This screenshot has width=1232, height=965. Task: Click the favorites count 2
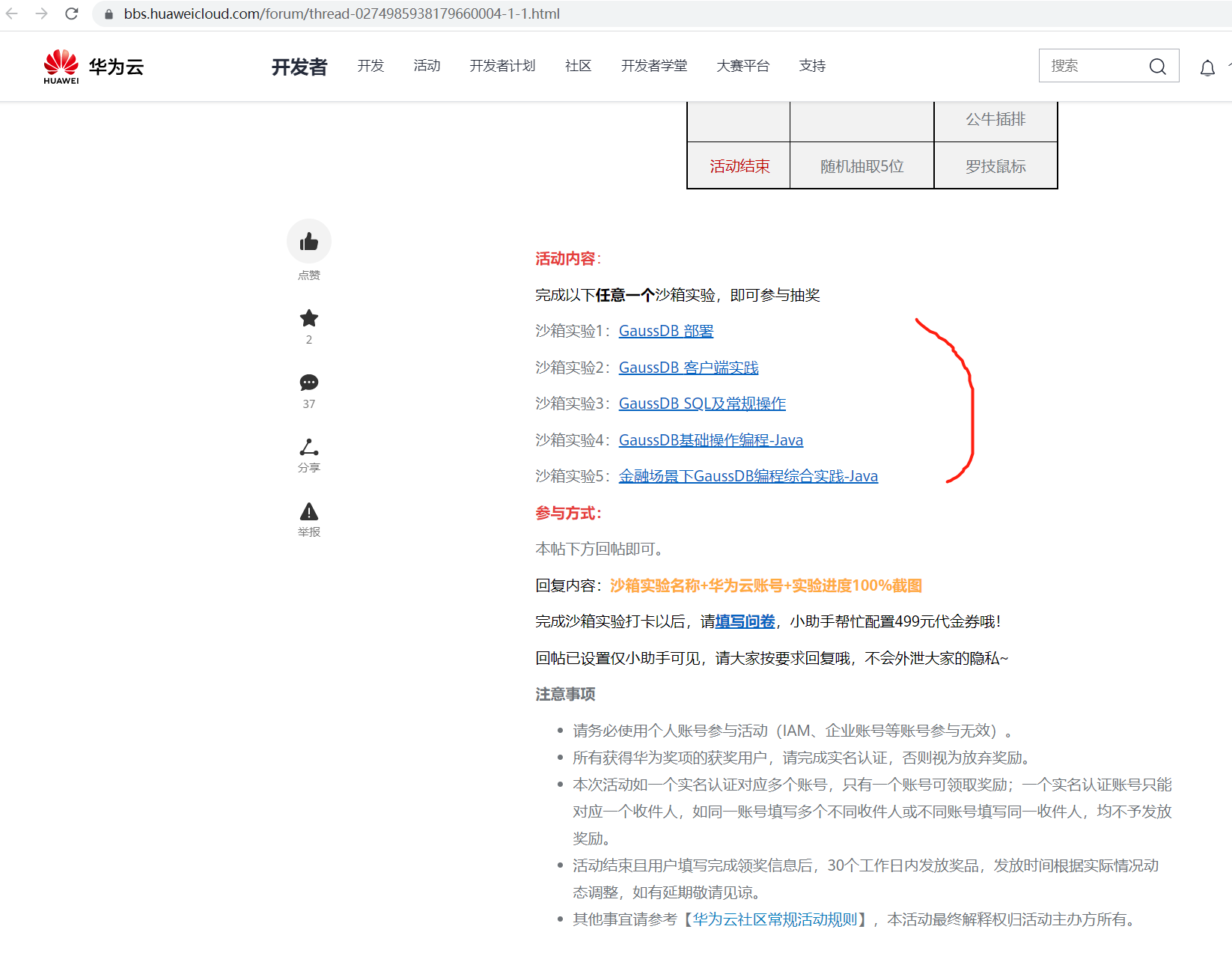point(309,339)
